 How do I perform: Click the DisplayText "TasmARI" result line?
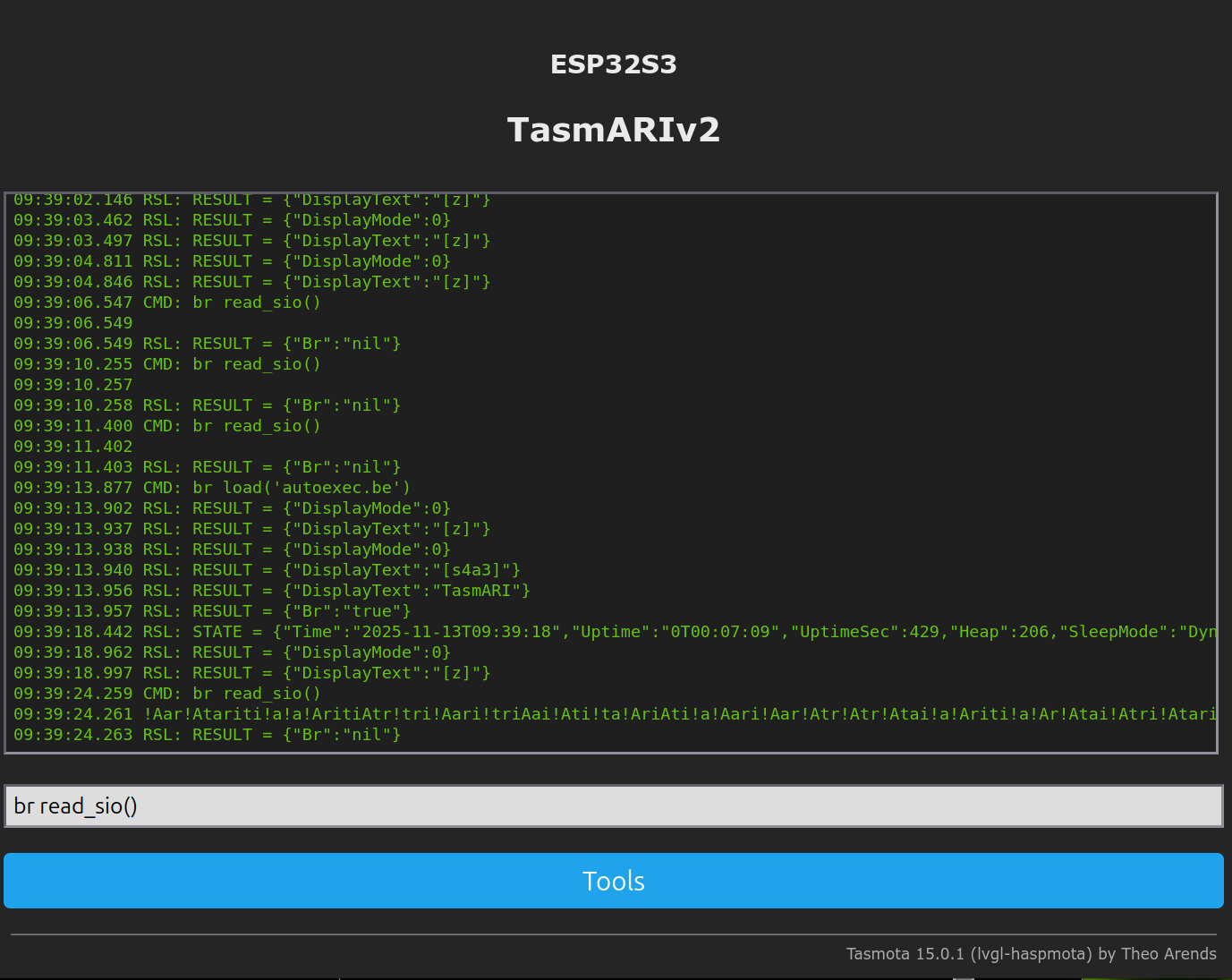pos(271,591)
